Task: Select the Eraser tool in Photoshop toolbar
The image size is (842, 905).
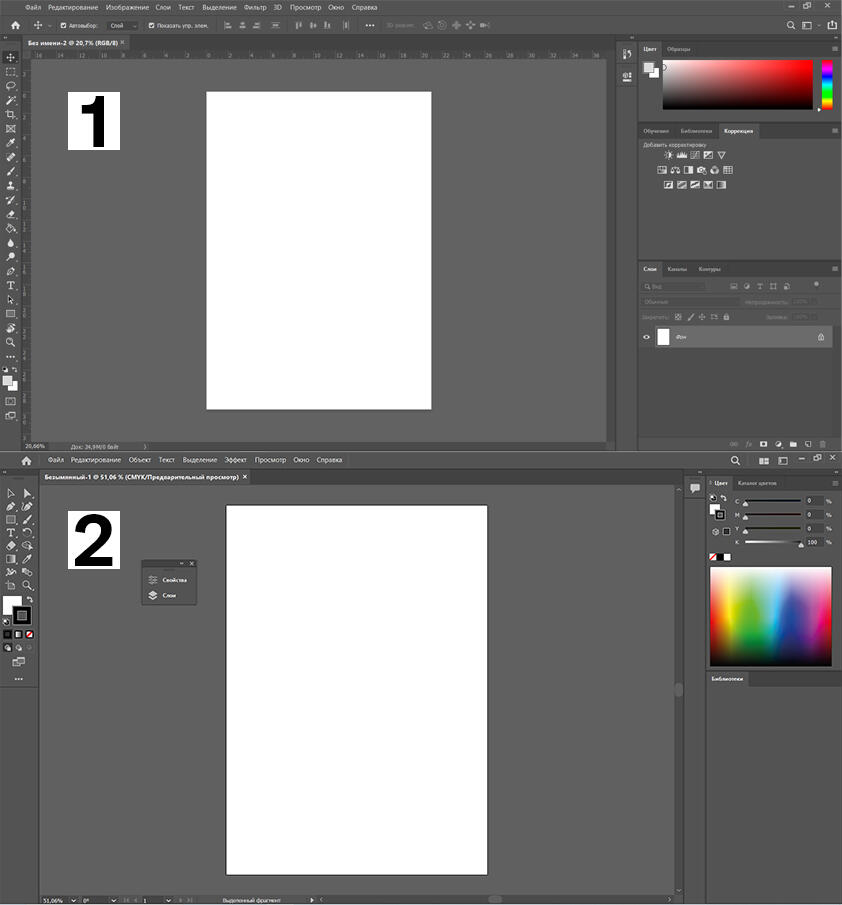Action: tap(10, 214)
